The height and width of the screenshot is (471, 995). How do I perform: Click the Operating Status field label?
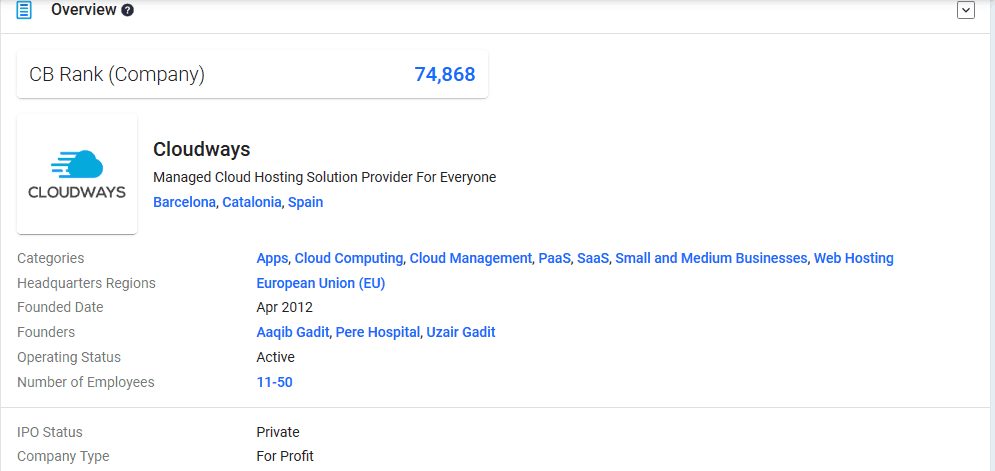69,357
